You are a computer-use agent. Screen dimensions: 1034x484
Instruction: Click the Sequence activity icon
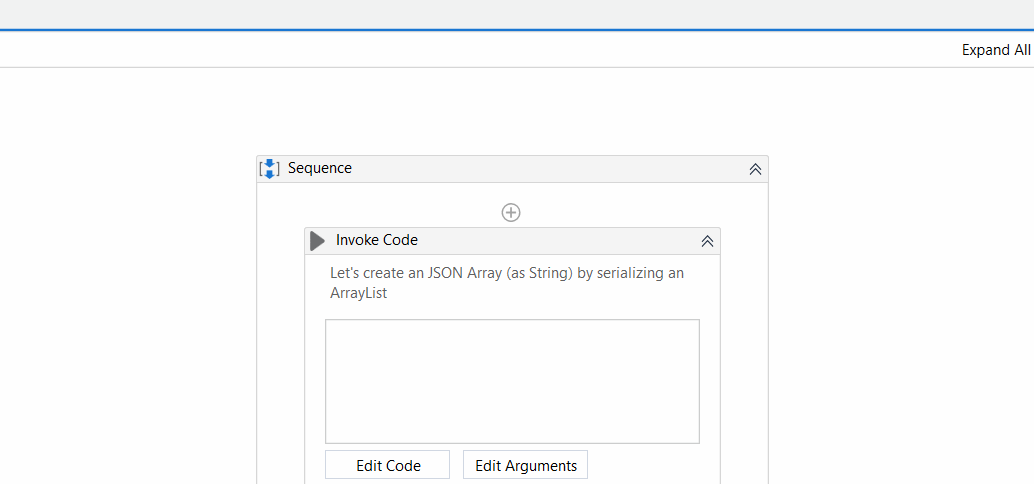(x=269, y=169)
